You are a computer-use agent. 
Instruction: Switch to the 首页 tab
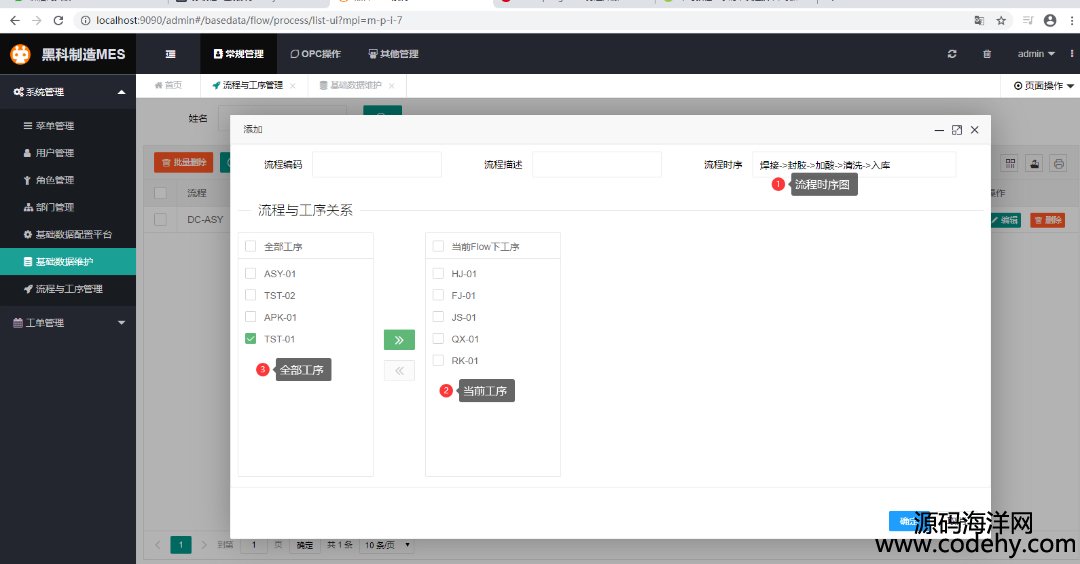[168, 85]
